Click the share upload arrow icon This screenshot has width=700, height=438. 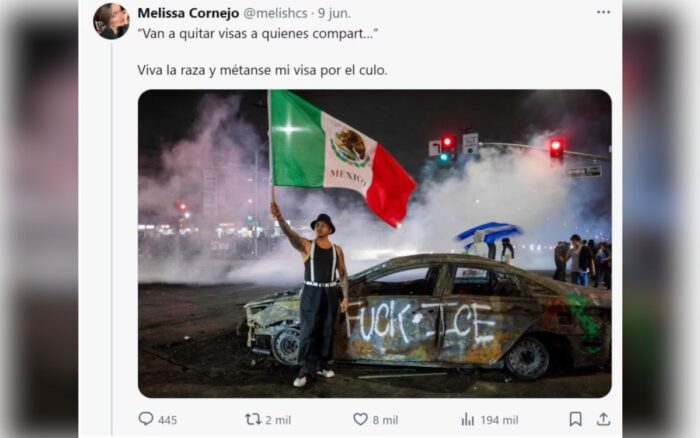click(603, 419)
